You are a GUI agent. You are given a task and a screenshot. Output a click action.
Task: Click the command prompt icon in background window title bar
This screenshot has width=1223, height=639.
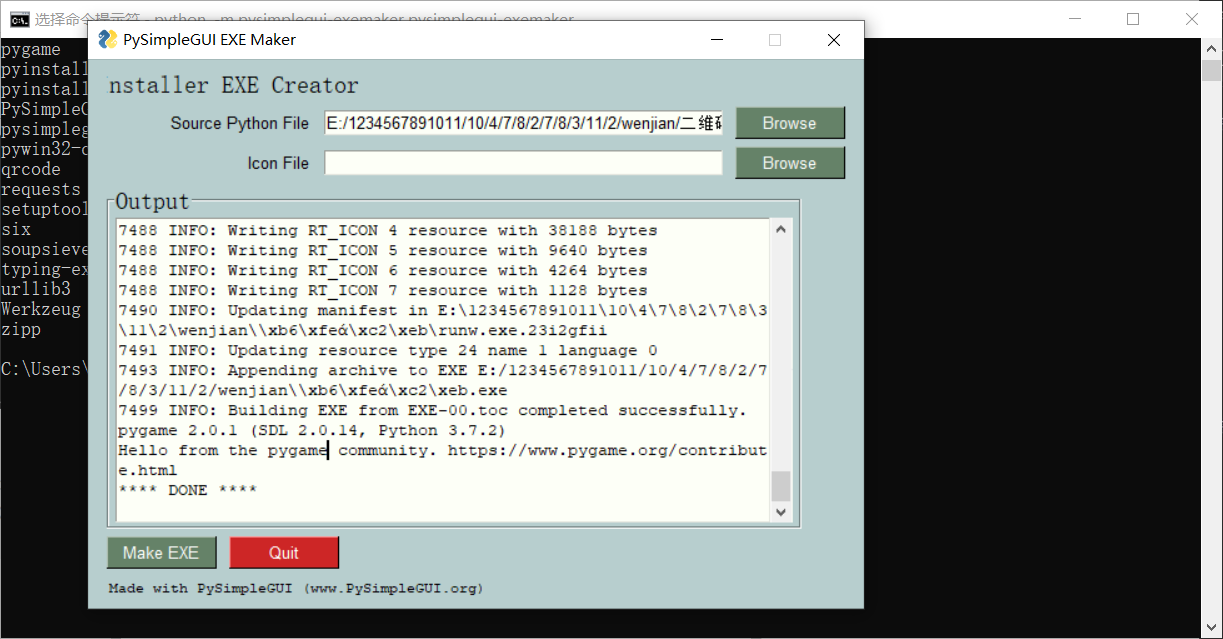tap(19, 19)
